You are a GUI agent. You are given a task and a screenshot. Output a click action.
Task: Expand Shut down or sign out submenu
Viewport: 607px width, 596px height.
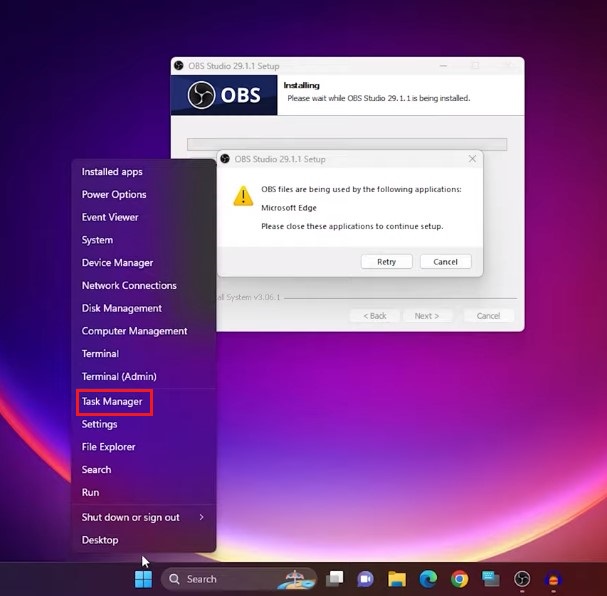143,517
